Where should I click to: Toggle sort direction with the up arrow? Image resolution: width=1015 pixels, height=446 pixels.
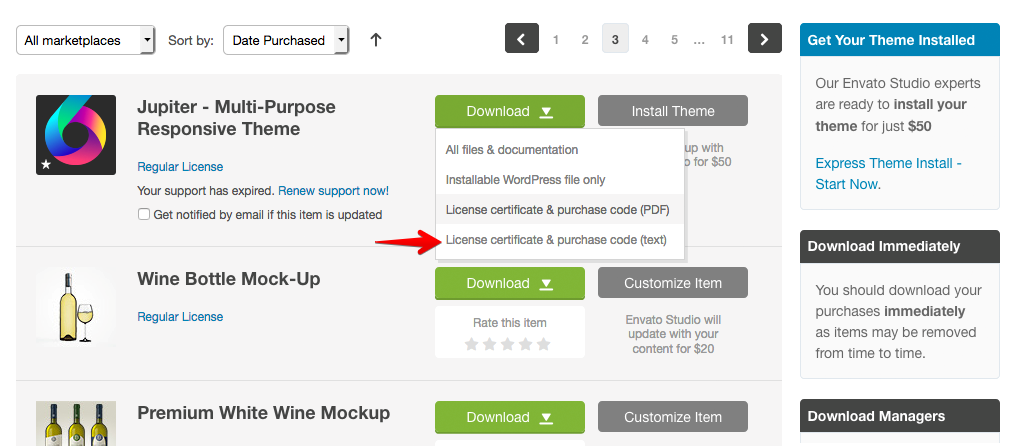pyautogui.click(x=375, y=40)
